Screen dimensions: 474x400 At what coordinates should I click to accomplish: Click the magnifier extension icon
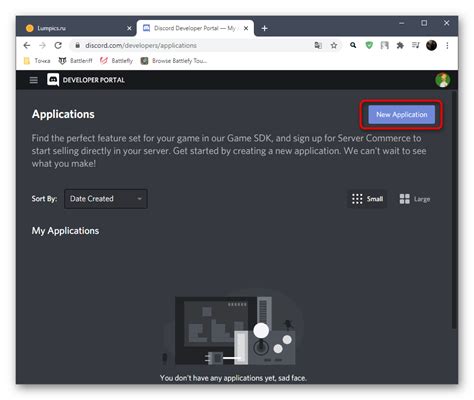(353, 45)
